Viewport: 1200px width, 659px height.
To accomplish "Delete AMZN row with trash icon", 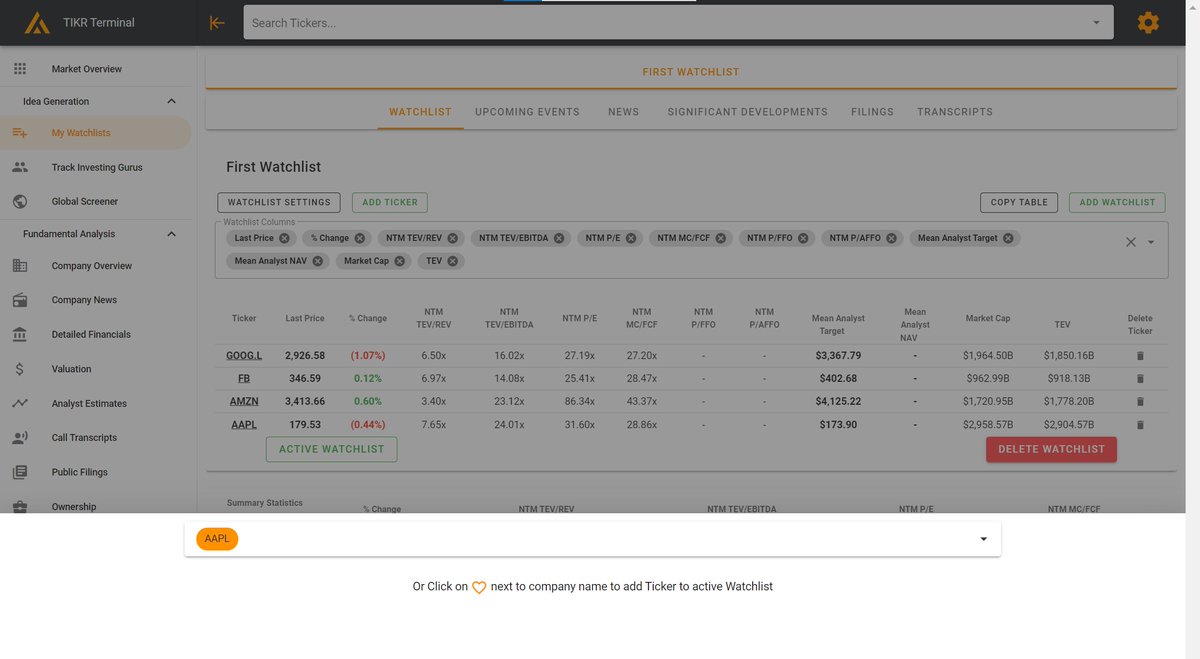I will 1140,401.
